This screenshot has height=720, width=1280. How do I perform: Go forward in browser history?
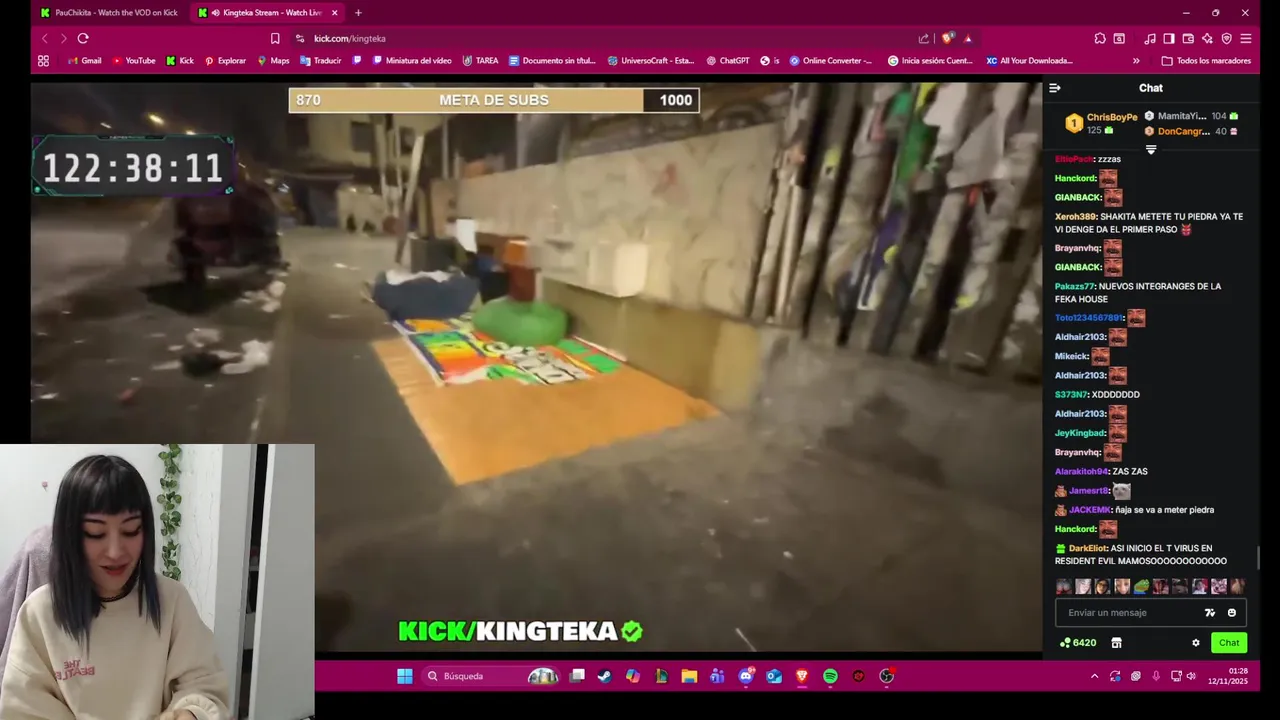[x=63, y=38]
